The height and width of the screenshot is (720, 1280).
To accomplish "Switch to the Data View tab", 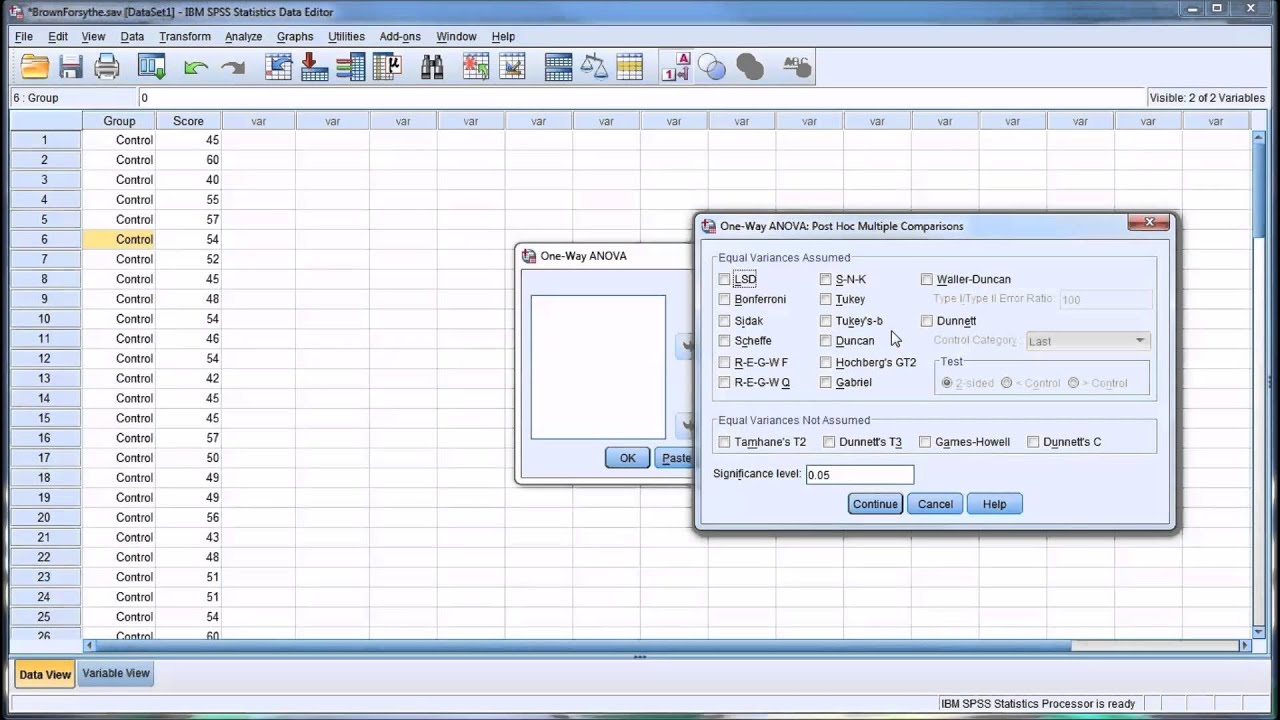I will pyautogui.click(x=45, y=674).
